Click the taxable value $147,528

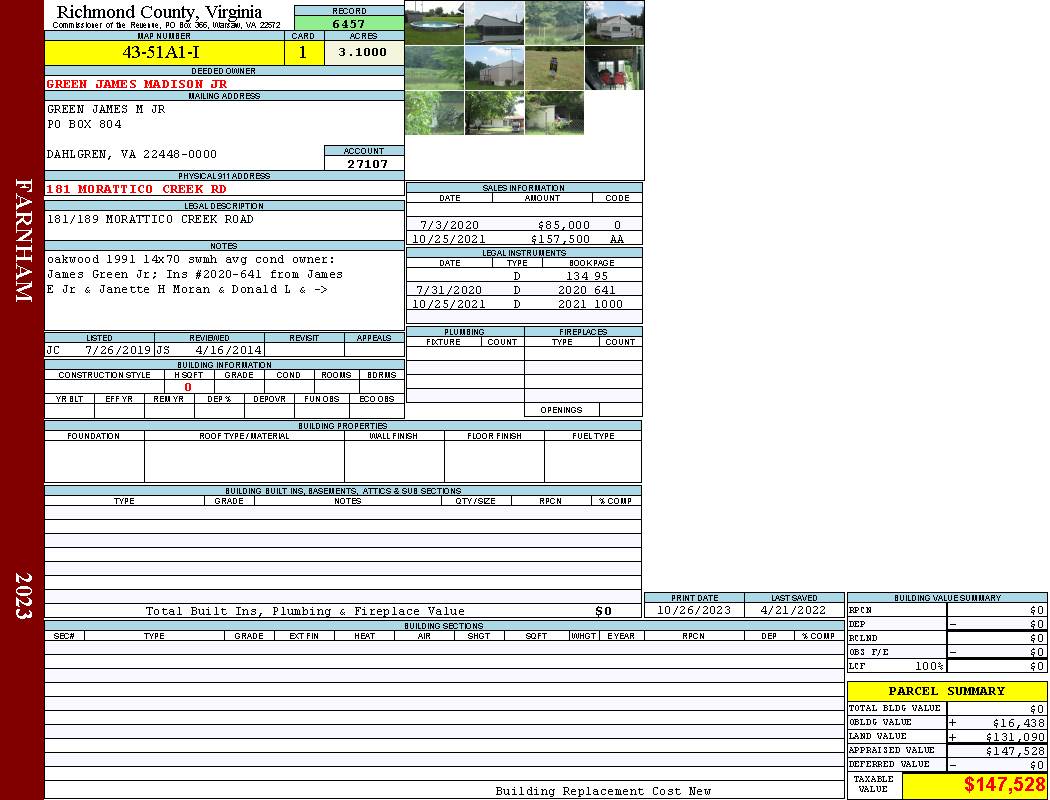pyautogui.click(x=1004, y=786)
